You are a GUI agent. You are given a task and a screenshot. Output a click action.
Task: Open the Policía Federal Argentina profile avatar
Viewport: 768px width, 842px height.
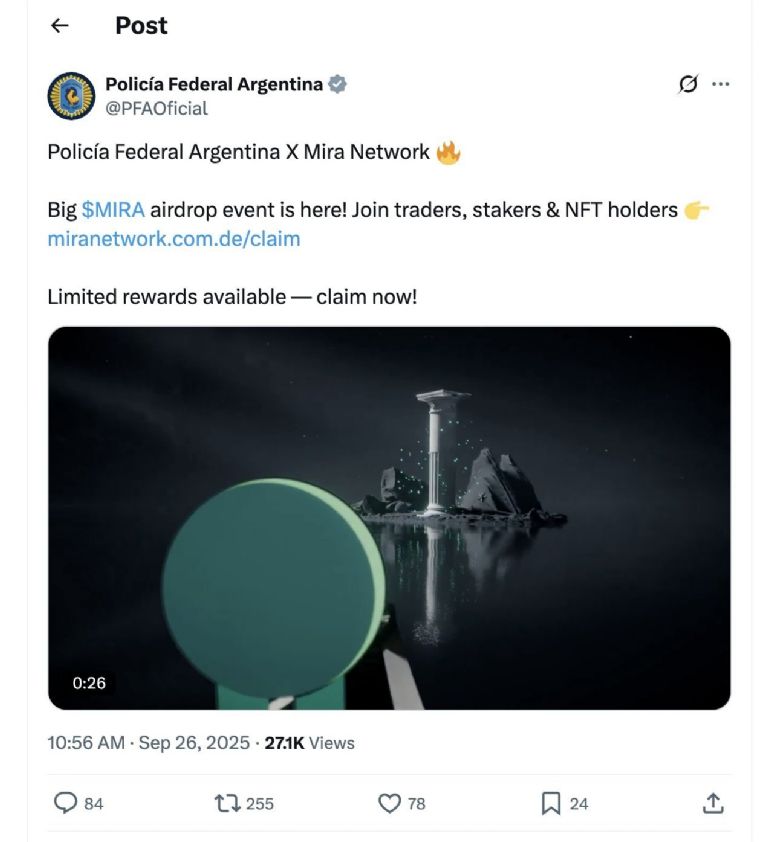coord(71,96)
